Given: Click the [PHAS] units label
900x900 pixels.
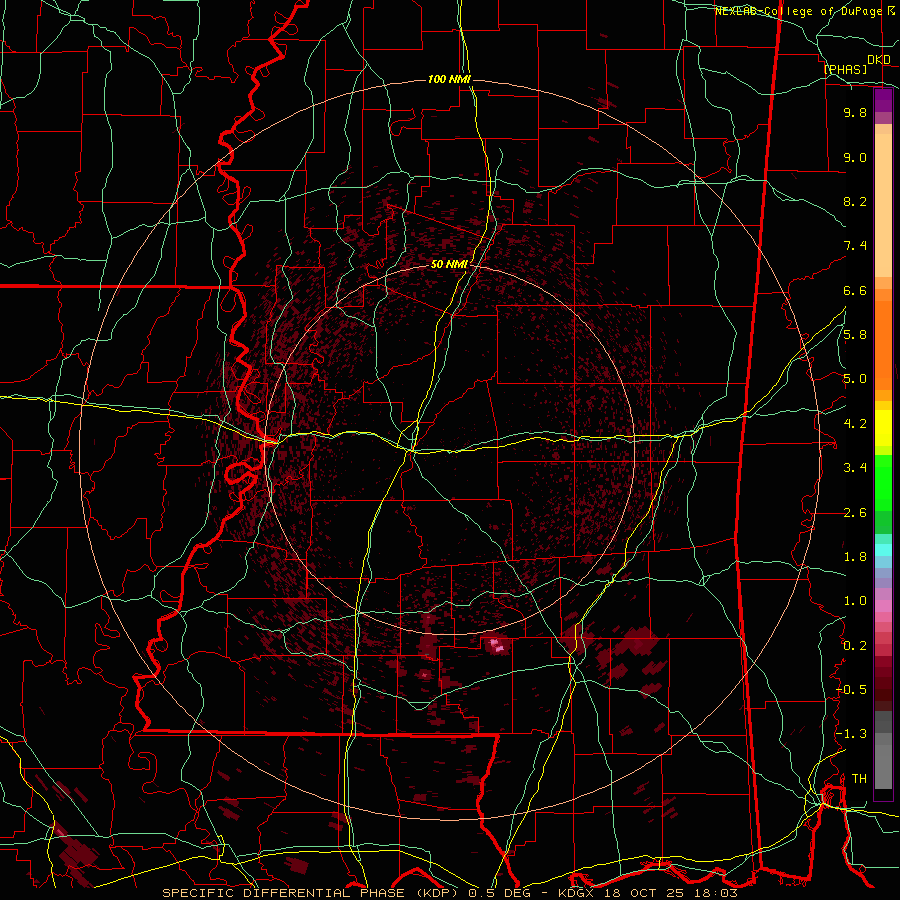Looking at the screenshot, I should [845, 69].
